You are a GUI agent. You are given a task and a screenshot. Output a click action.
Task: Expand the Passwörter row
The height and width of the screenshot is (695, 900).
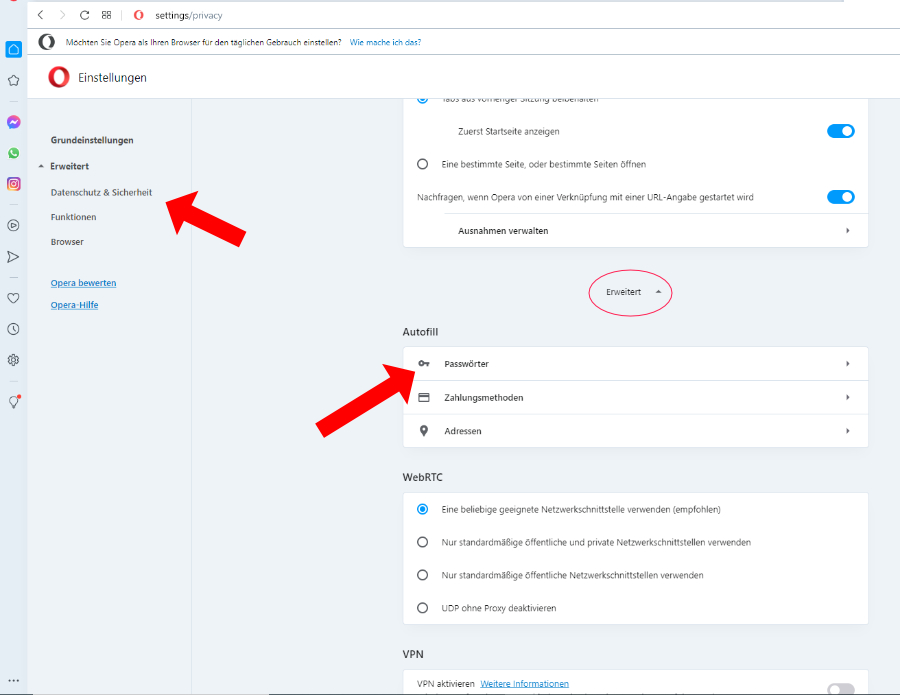pyautogui.click(x=634, y=364)
